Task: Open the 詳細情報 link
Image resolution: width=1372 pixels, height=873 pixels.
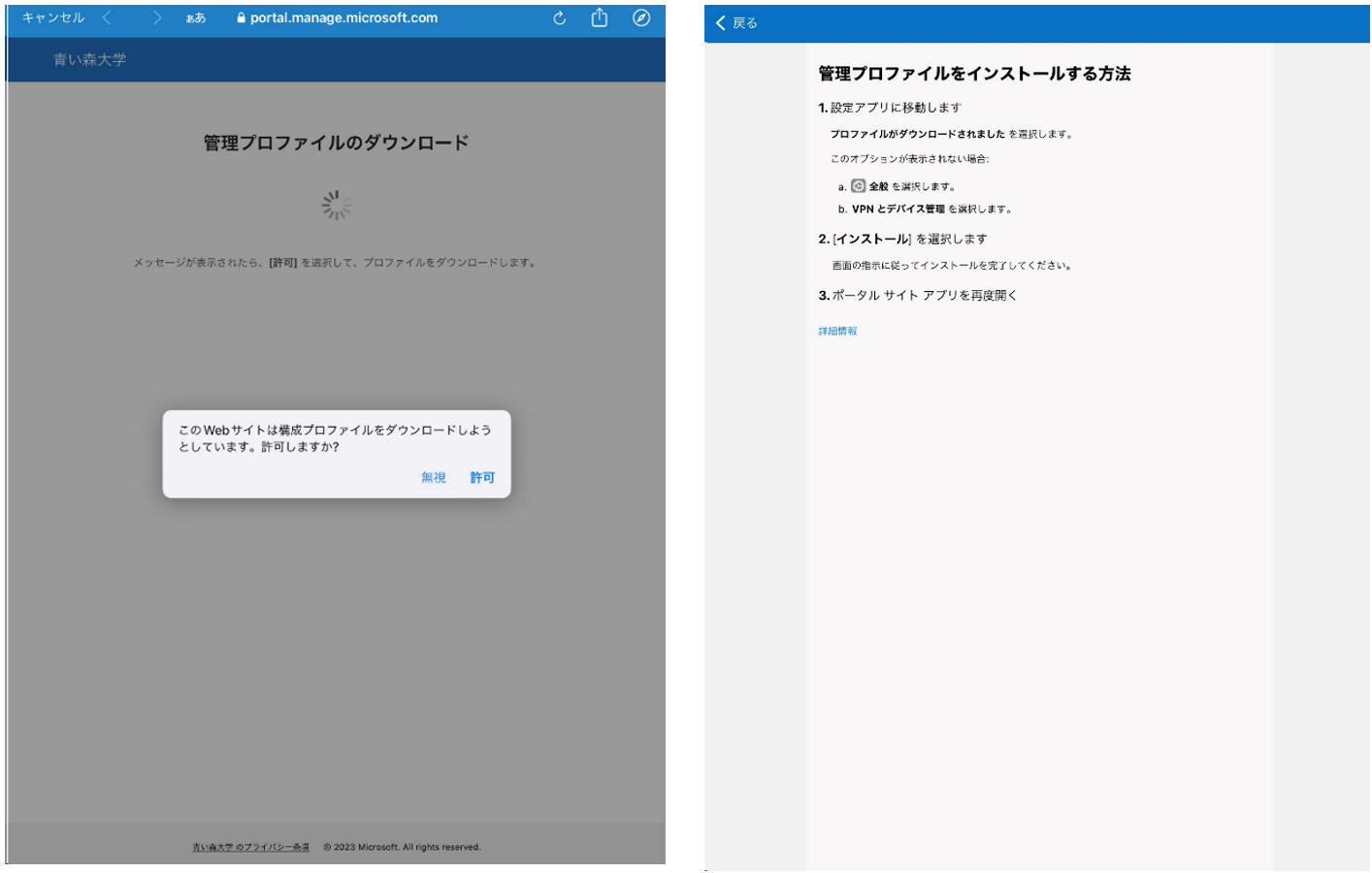Action: click(x=837, y=332)
